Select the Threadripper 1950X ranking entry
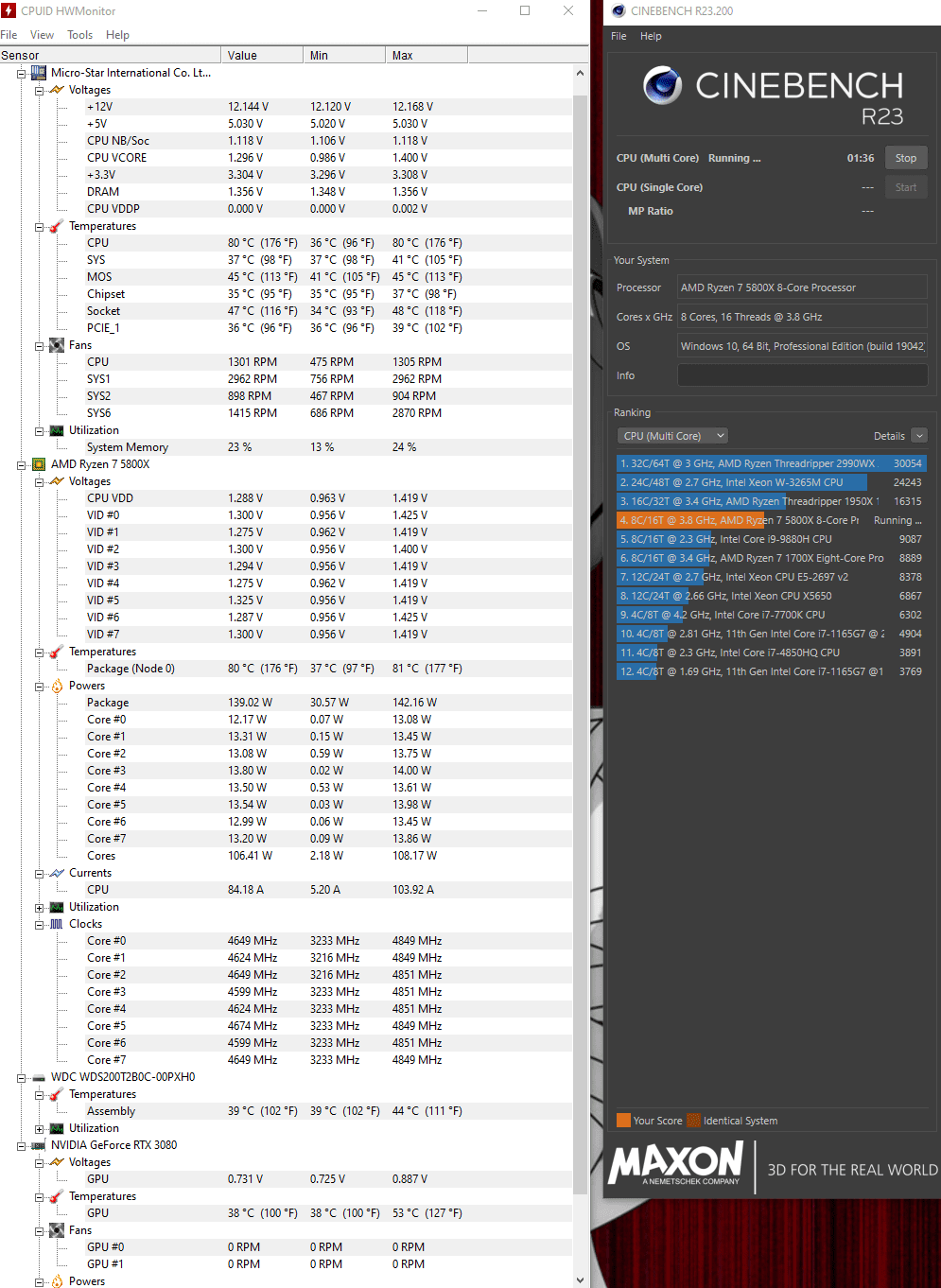Viewport: 941px width, 1288px height. (772, 501)
